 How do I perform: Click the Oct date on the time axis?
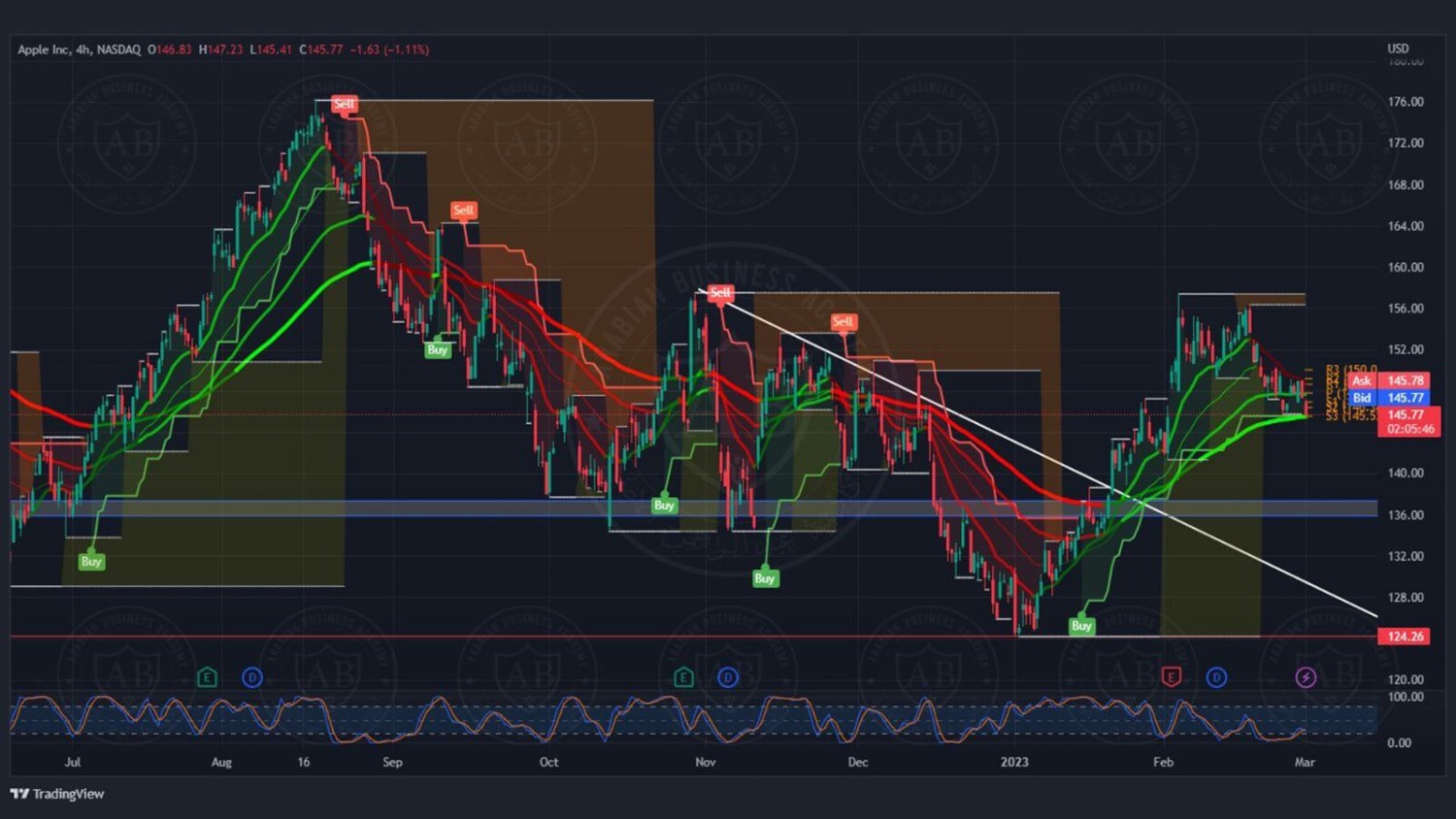(x=548, y=762)
